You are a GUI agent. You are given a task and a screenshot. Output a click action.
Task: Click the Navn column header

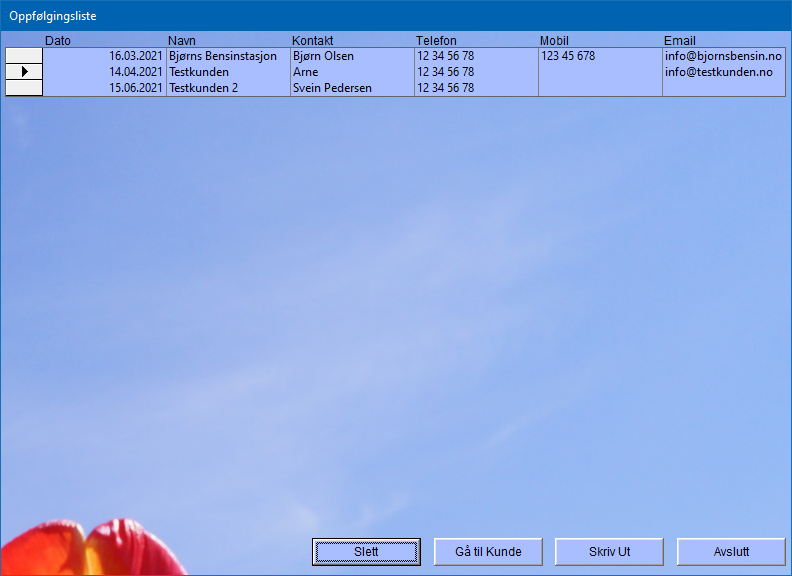[x=182, y=40]
